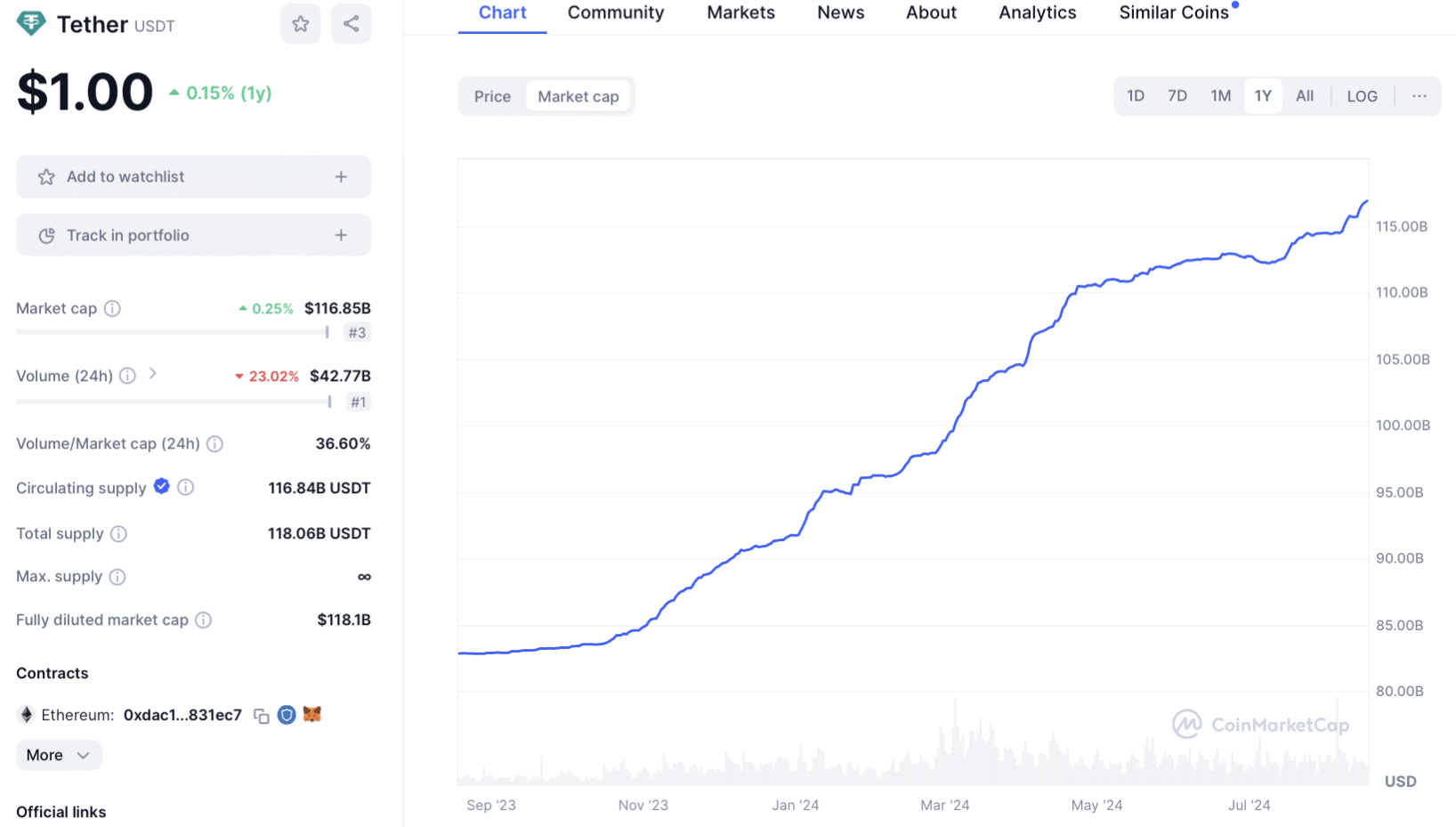Image resolution: width=1456 pixels, height=827 pixels.
Task: Show Total supply info tooltip icon
Action: tap(119, 534)
